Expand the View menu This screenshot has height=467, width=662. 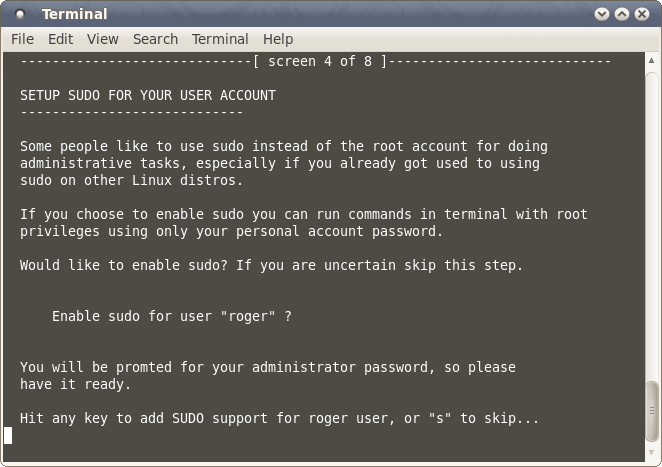point(102,39)
